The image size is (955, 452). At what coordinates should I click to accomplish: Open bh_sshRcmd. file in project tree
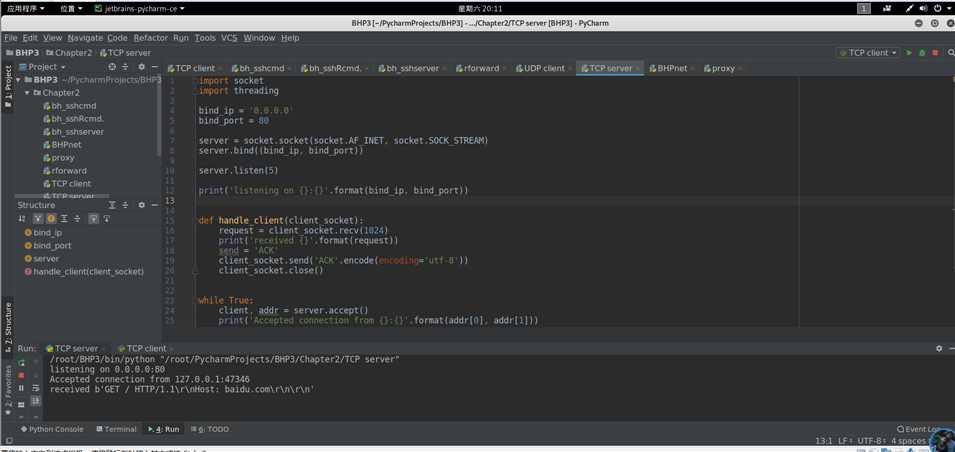coord(73,119)
